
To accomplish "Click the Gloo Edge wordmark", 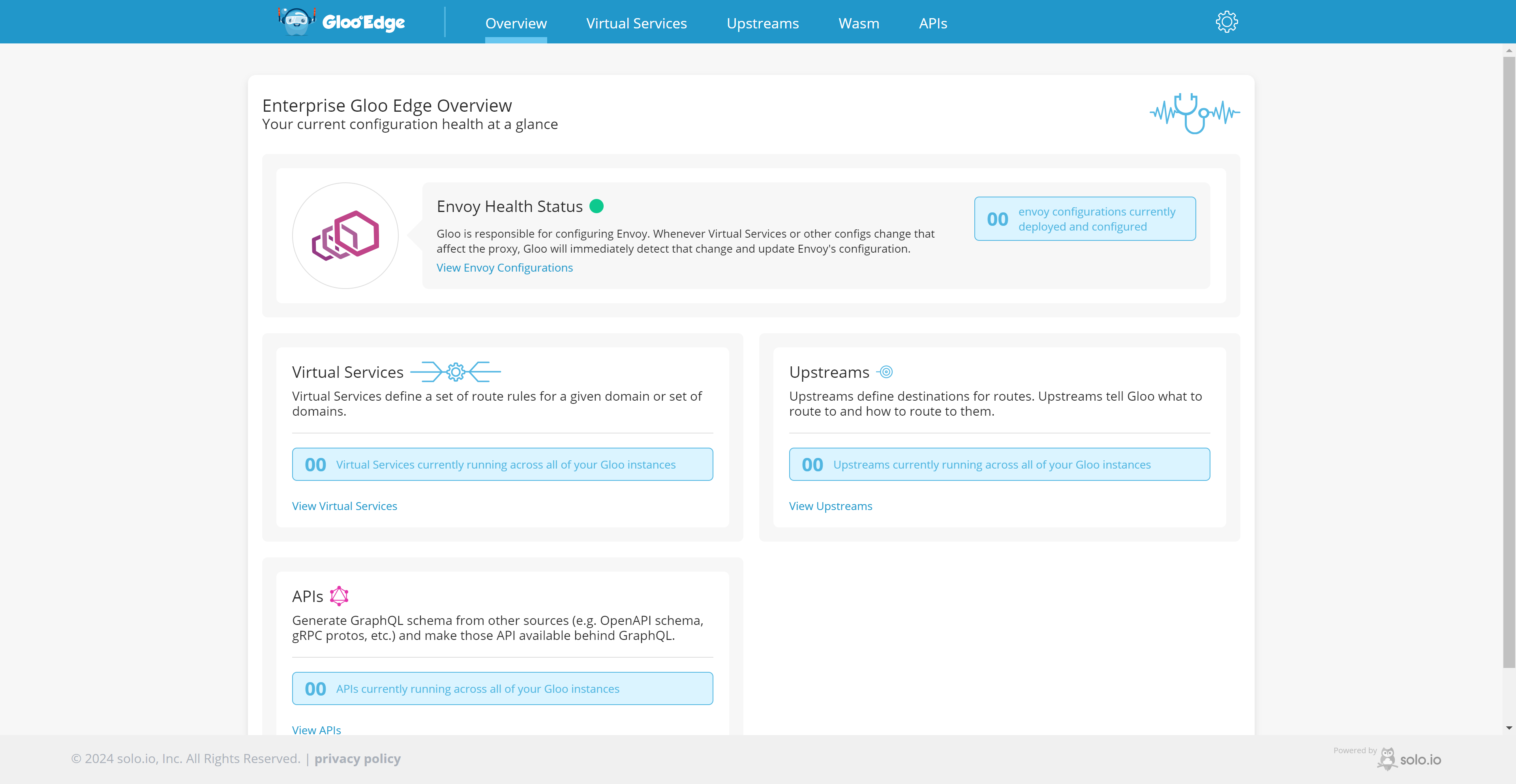I will coord(364,23).
